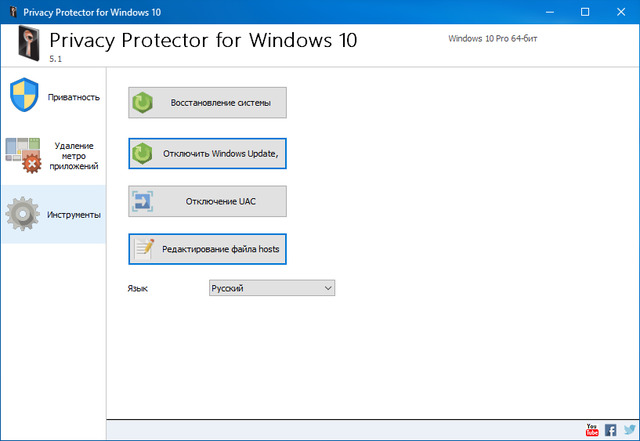Click the title bar app icon

(13, 12)
